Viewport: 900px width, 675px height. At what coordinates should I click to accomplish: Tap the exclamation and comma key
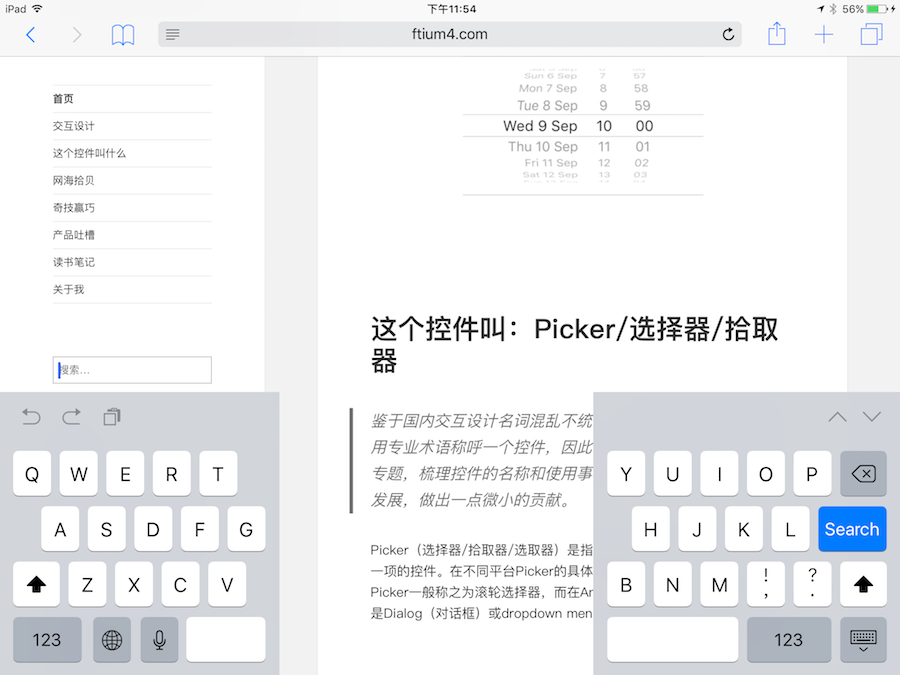(766, 584)
